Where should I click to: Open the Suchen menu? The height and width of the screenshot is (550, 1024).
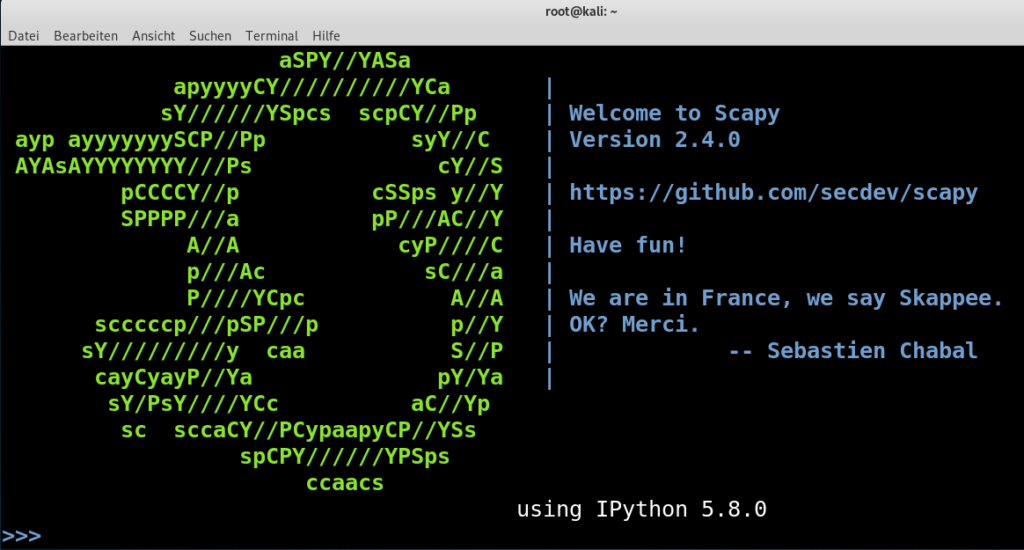pyautogui.click(x=210, y=36)
